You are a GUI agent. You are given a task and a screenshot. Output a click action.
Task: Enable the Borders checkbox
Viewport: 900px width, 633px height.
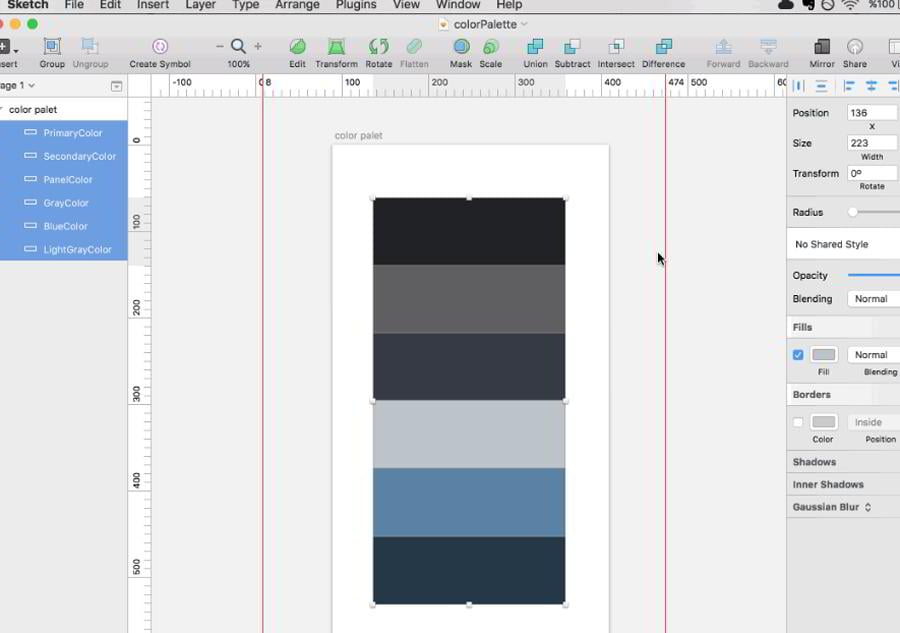(x=798, y=422)
